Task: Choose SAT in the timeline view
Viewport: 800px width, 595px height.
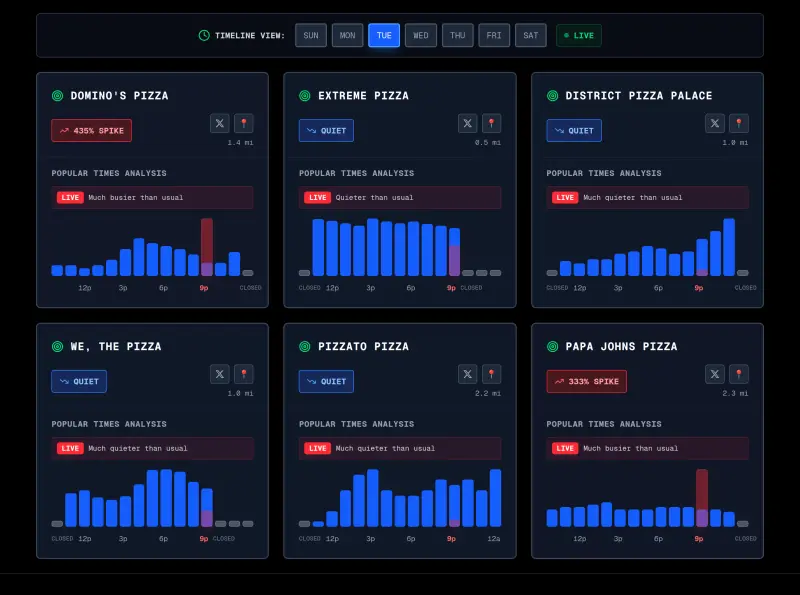Action: coord(531,36)
